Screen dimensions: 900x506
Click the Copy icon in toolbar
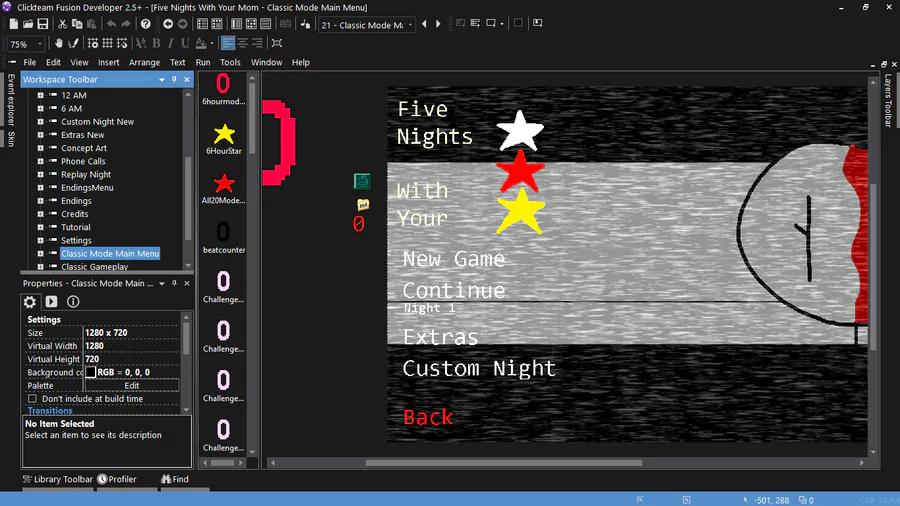tap(77, 24)
